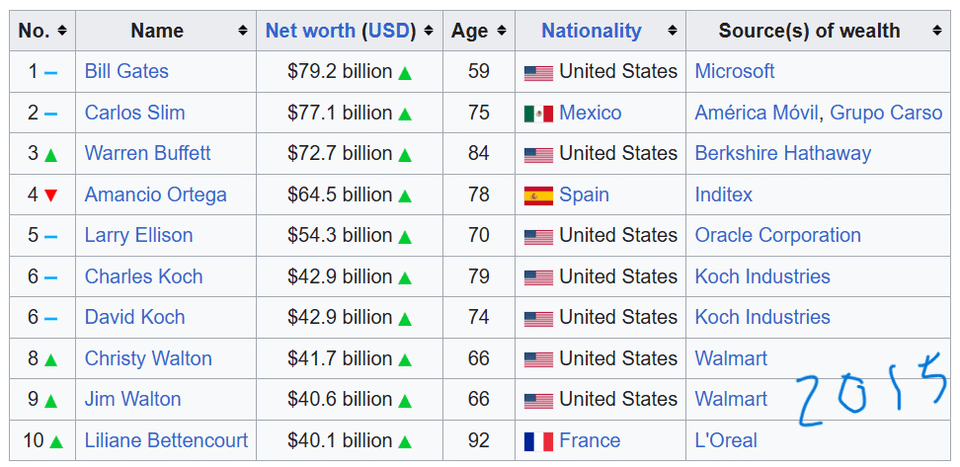This screenshot has width=960, height=467.
Task: Click the sort arrows in Name header
Action: (x=243, y=31)
